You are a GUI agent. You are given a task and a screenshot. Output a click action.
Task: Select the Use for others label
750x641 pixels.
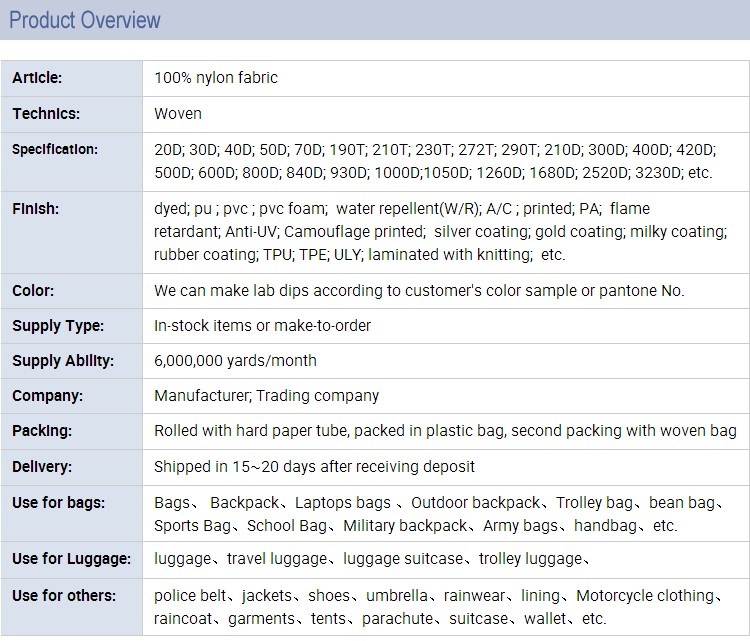coord(64,596)
